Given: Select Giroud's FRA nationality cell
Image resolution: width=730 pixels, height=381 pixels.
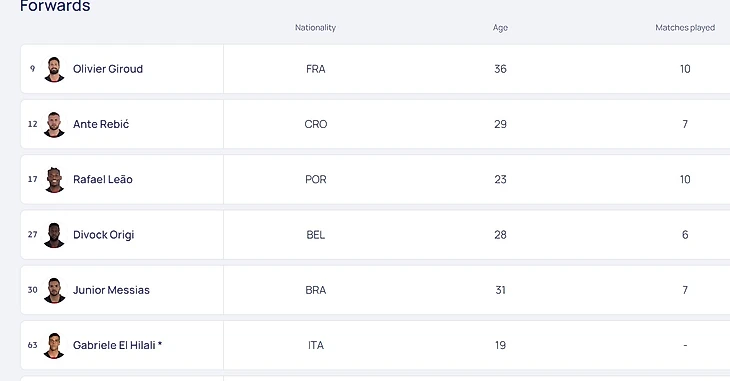Looking at the screenshot, I should (316, 69).
